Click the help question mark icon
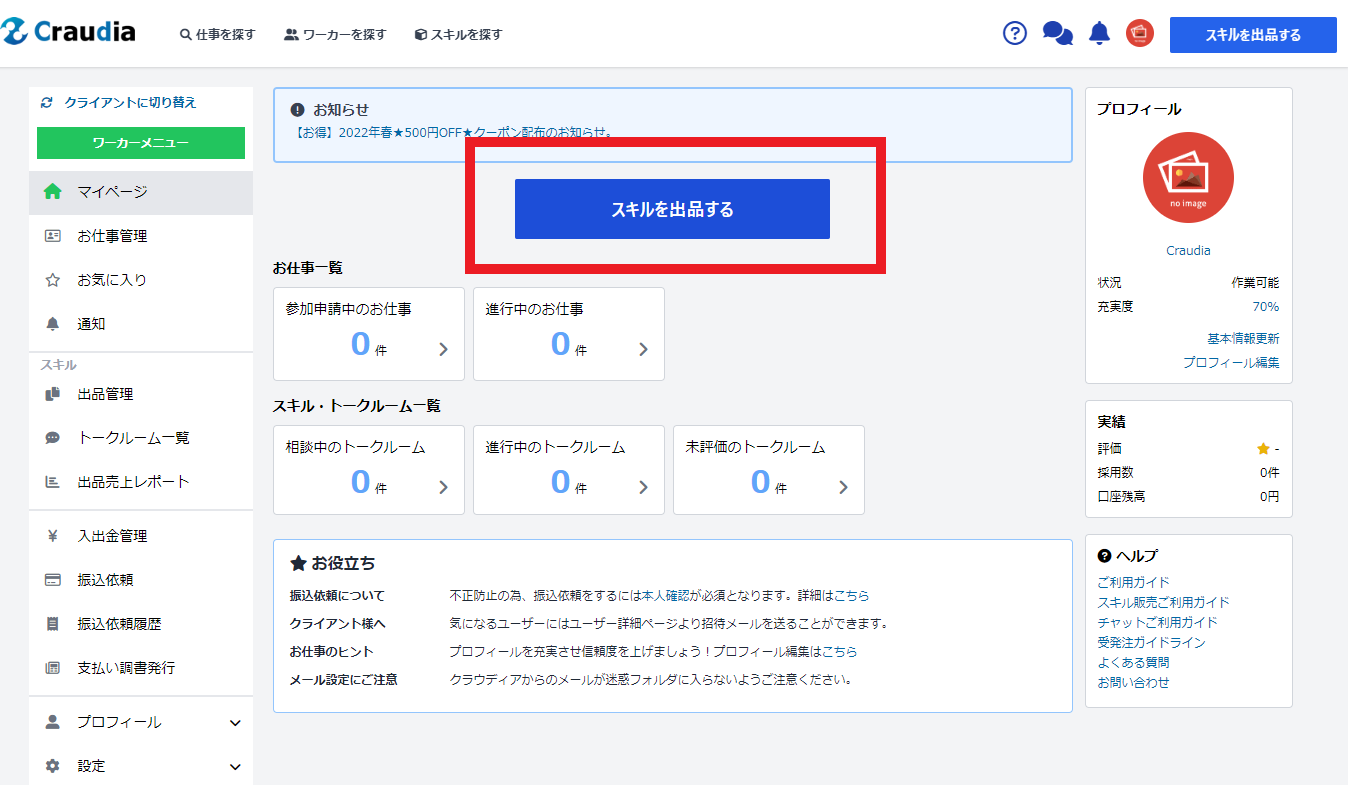The width and height of the screenshot is (1348, 785). point(1014,33)
